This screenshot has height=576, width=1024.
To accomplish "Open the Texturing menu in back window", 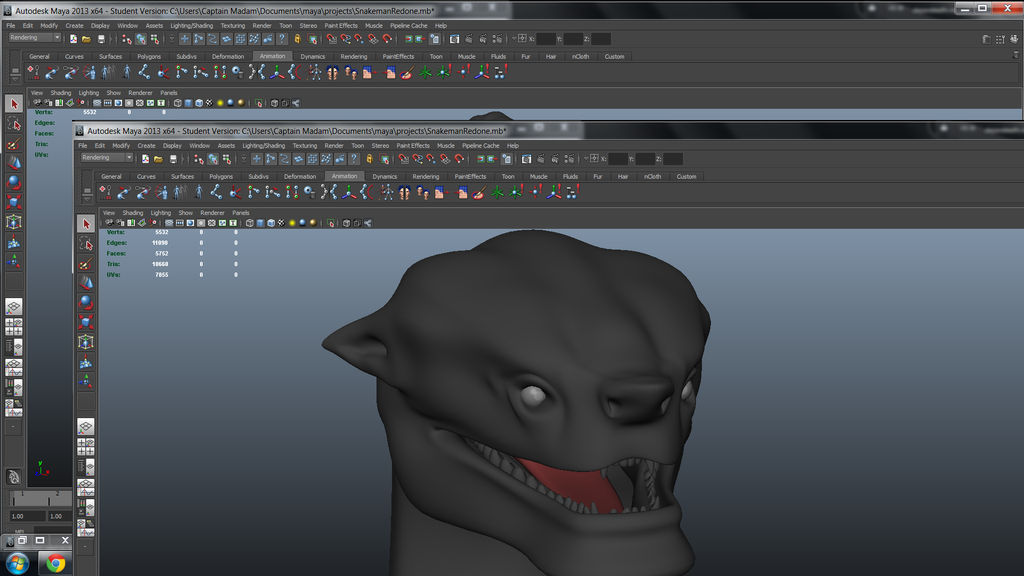I will tap(232, 25).
